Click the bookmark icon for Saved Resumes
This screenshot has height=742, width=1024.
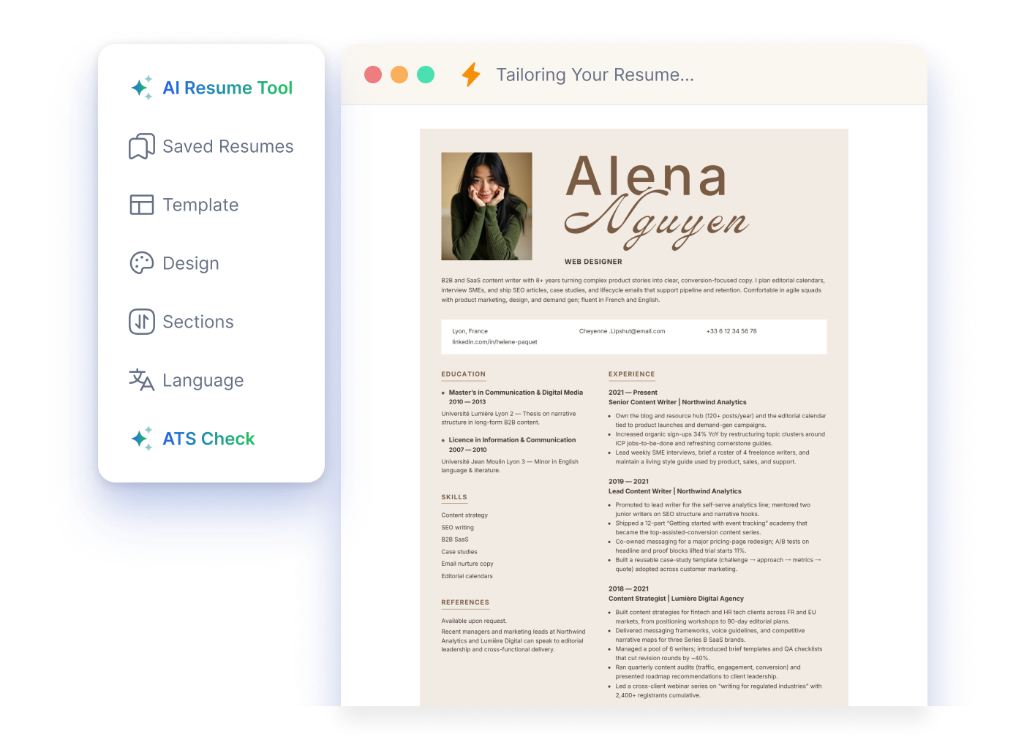click(142, 146)
